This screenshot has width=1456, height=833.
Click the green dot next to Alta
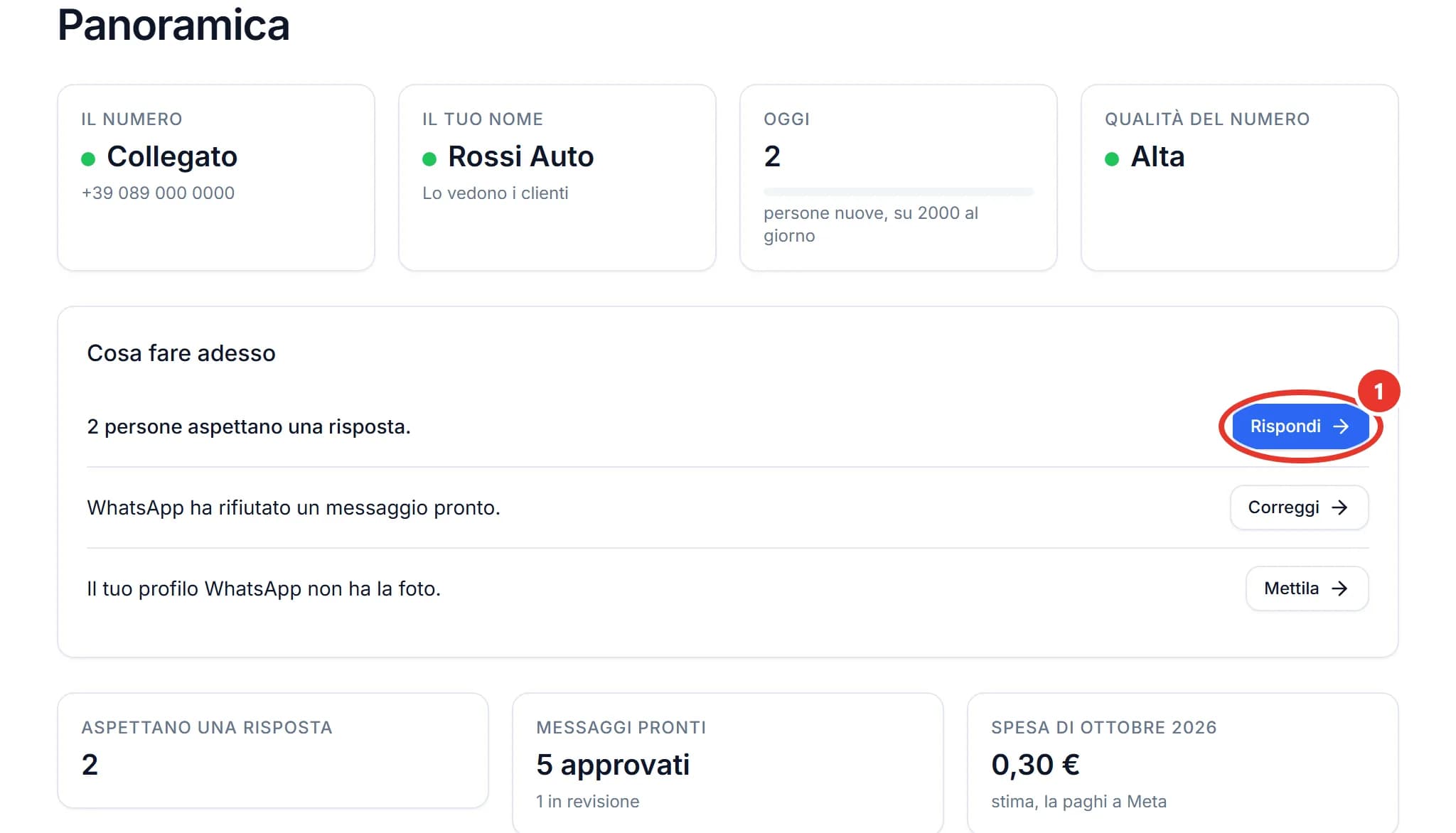[1112, 159]
